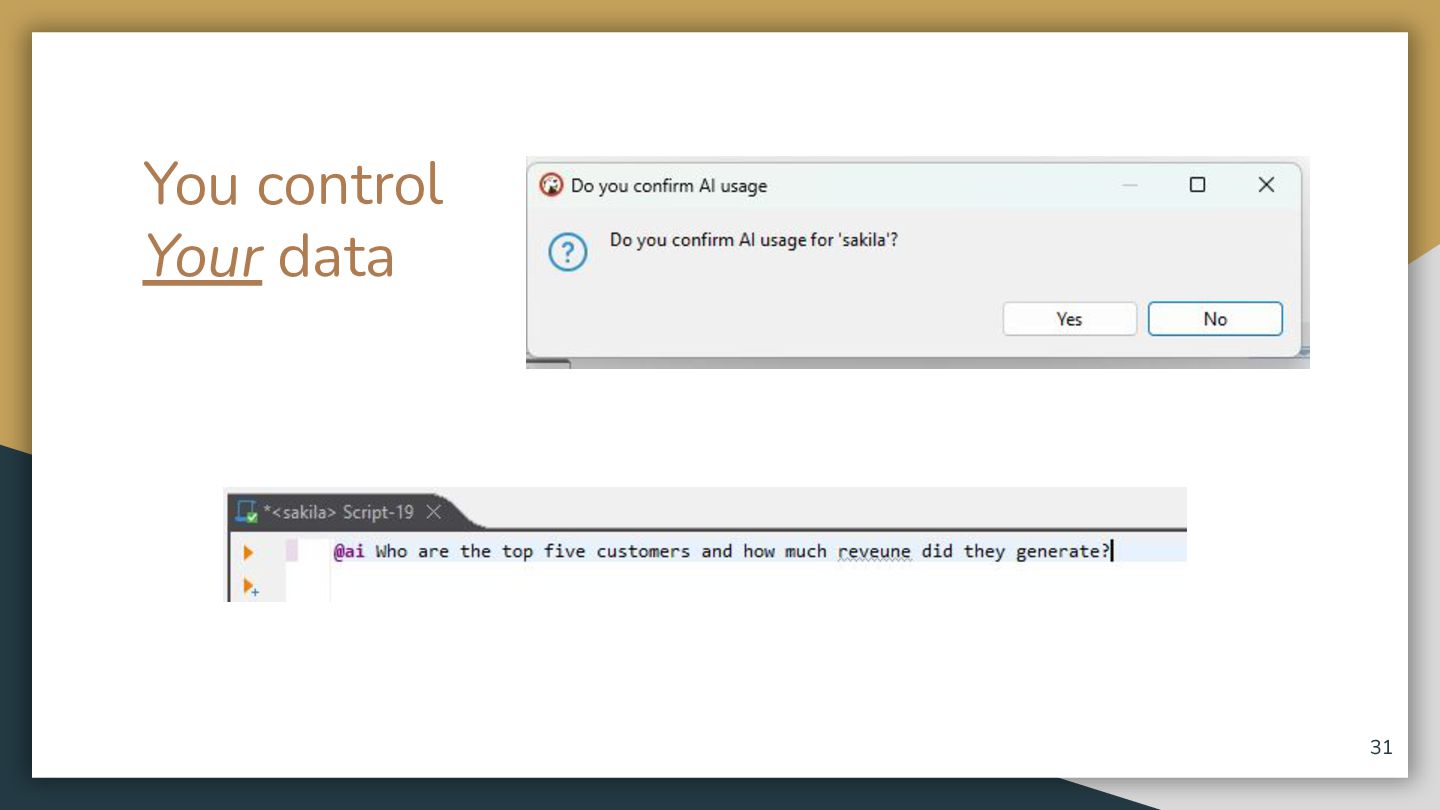This screenshot has width=1440, height=810.
Task: Click the purple gutter marker beside the query
Action: pos(292,551)
